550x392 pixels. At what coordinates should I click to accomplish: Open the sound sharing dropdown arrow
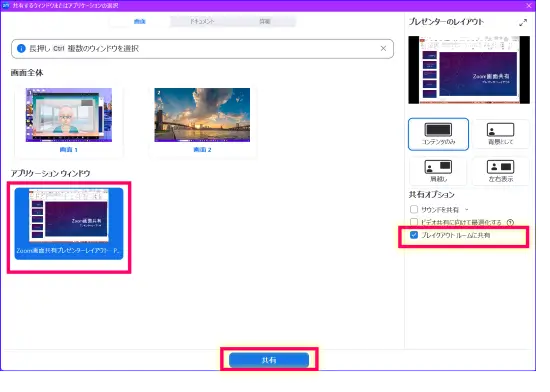pos(467,209)
